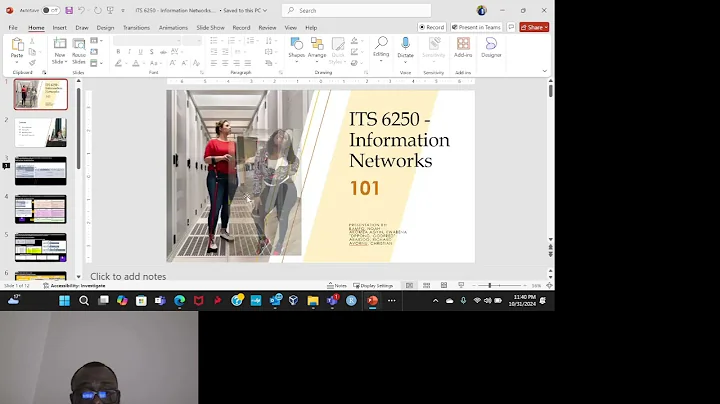Switch to the Review tab
The width and height of the screenshot is (720, 404).
(x=267, y=28)
